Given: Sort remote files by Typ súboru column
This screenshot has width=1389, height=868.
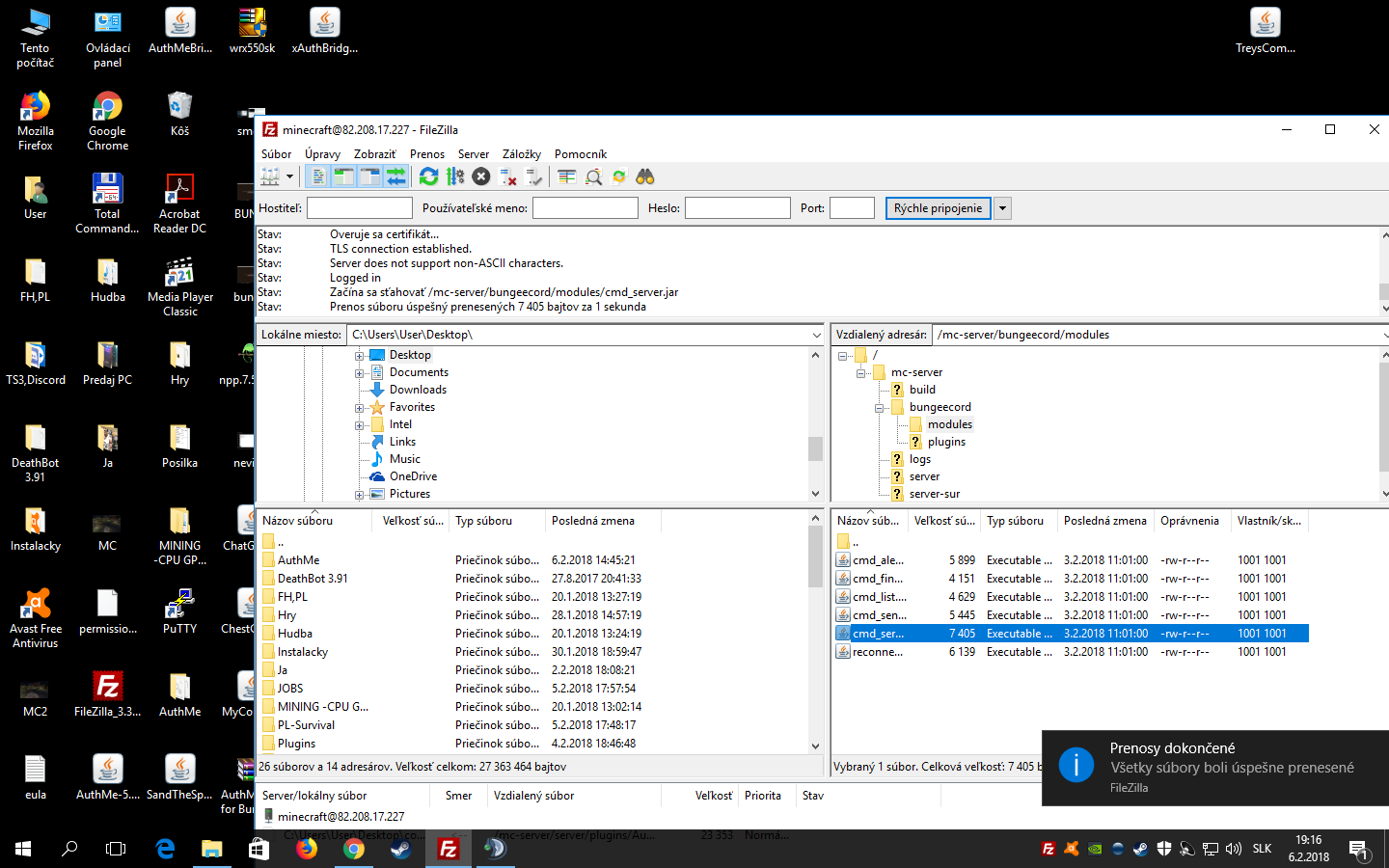Looking at the screenshot, I should (x=1019, y=521).
